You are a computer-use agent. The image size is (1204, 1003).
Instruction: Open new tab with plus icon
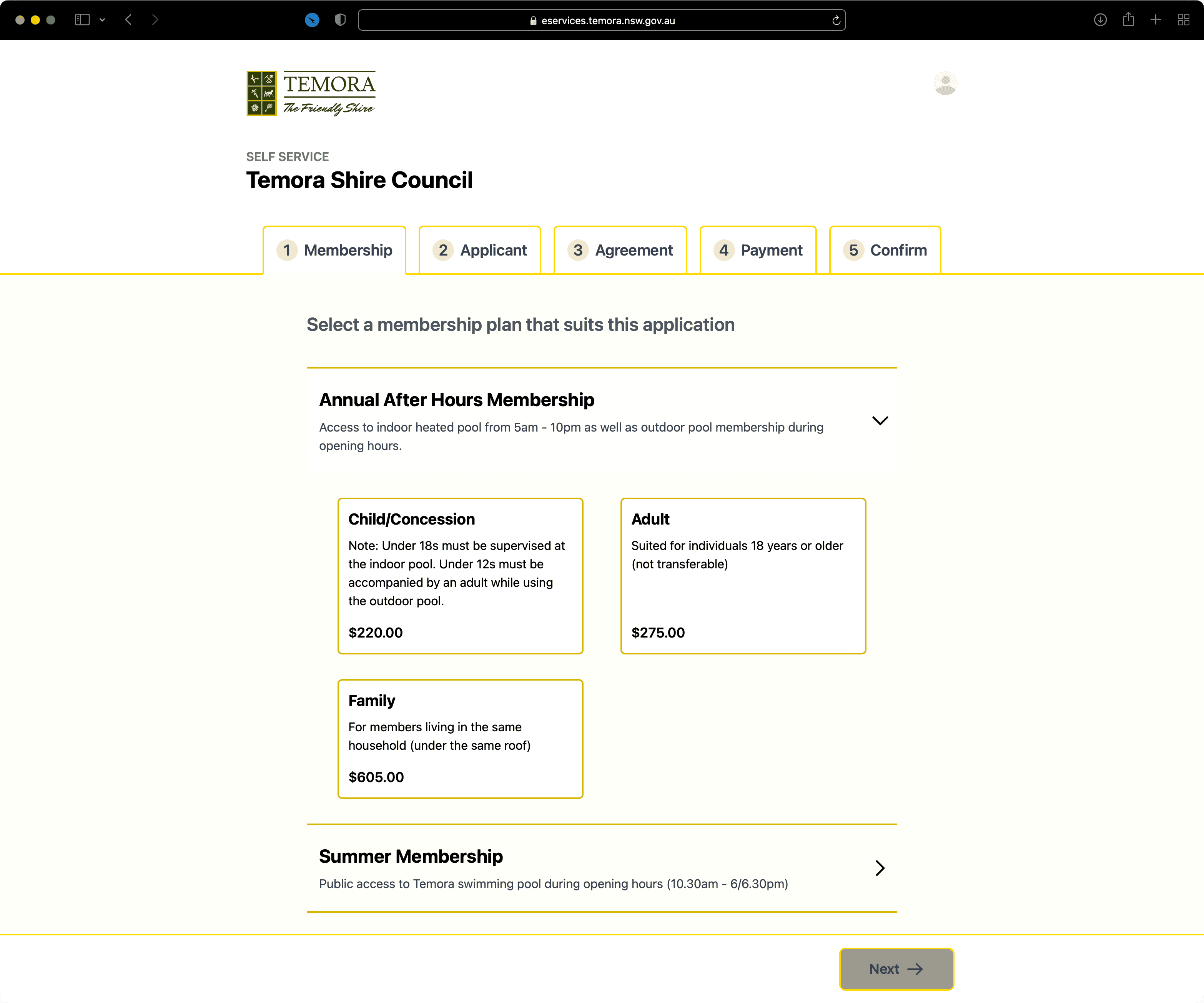click(1155, 20)
